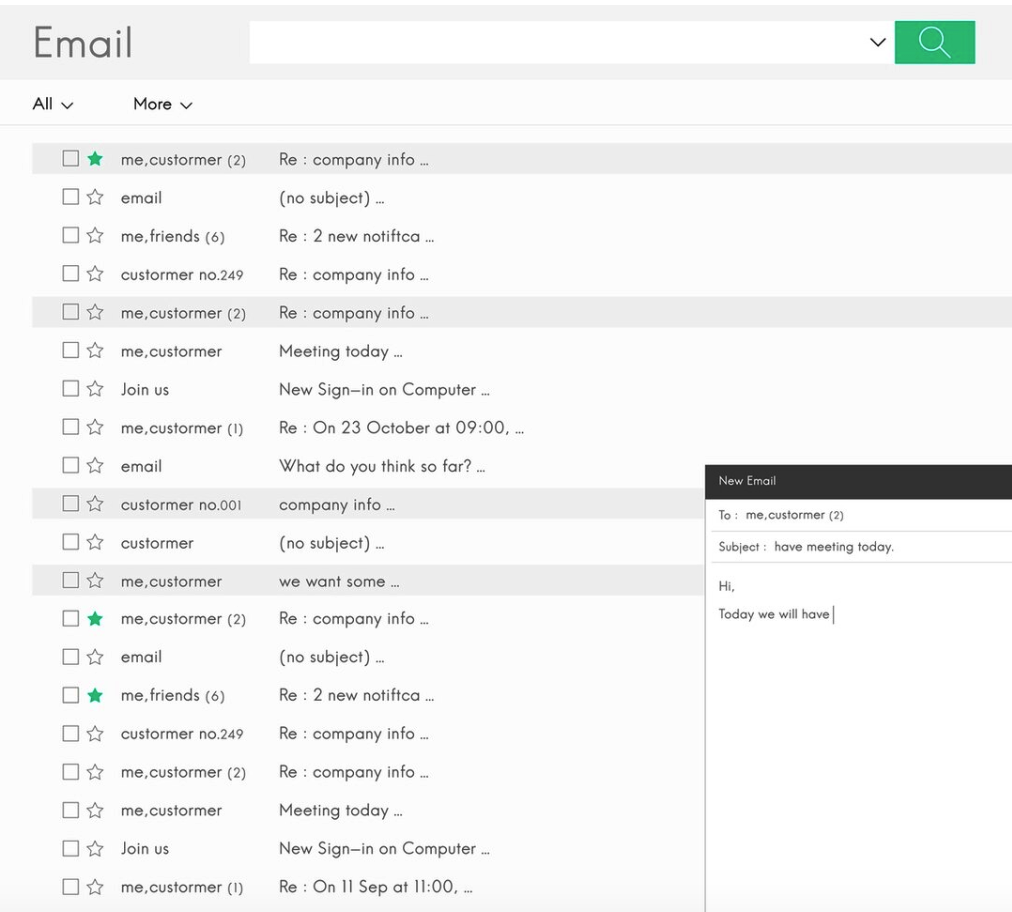
Task: Star the 'On 23 October at 09:00' email
Action: tap(95, 428)
